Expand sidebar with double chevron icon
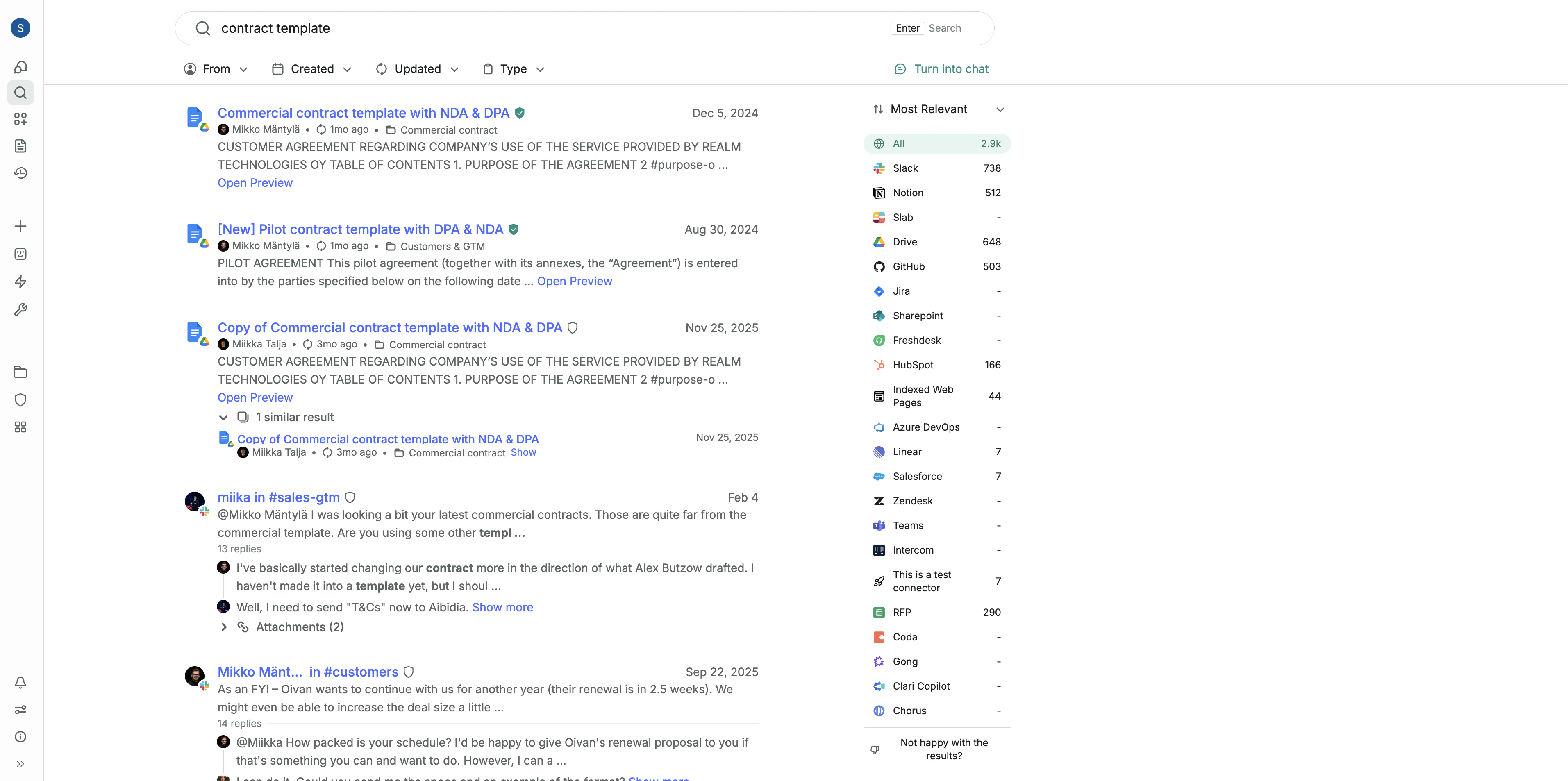The image size is (1568, 781). pyautogui.click(x=20, y=763)
